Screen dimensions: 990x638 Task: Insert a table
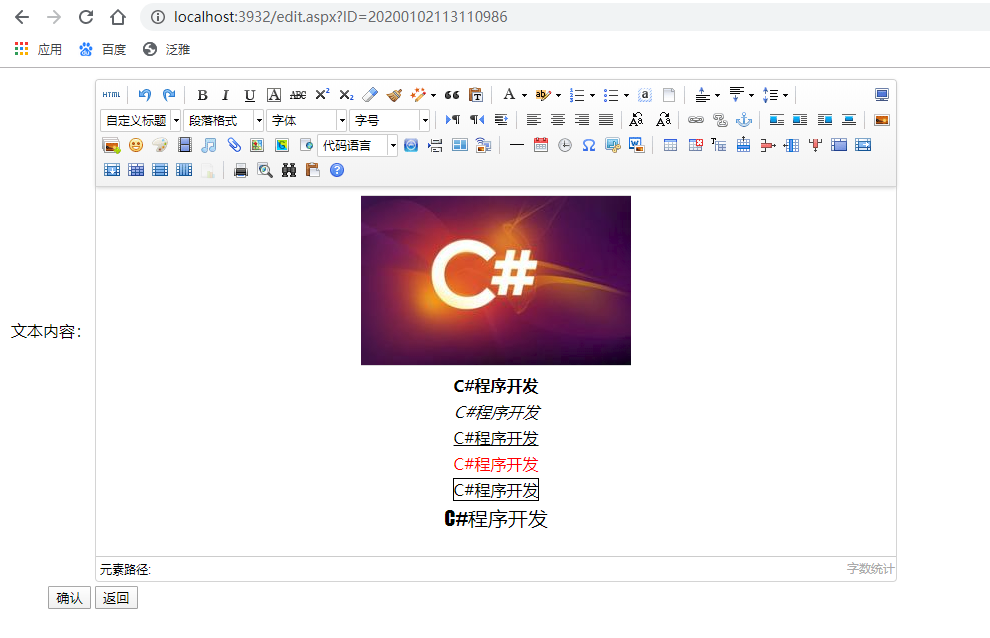[x=670, y=145]
